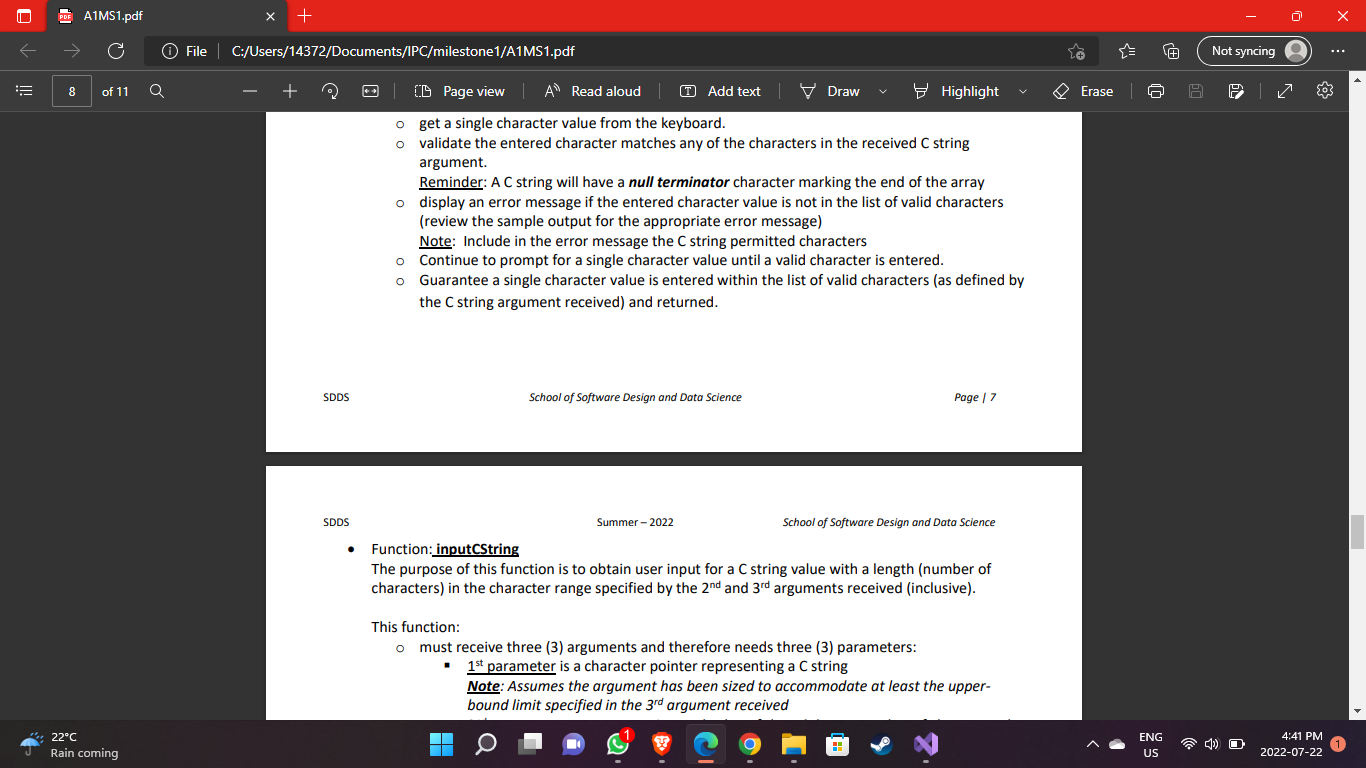This screenshot has height=768, width=1366.
Task: Activate the Highlight tool
Action: point(958,90)
